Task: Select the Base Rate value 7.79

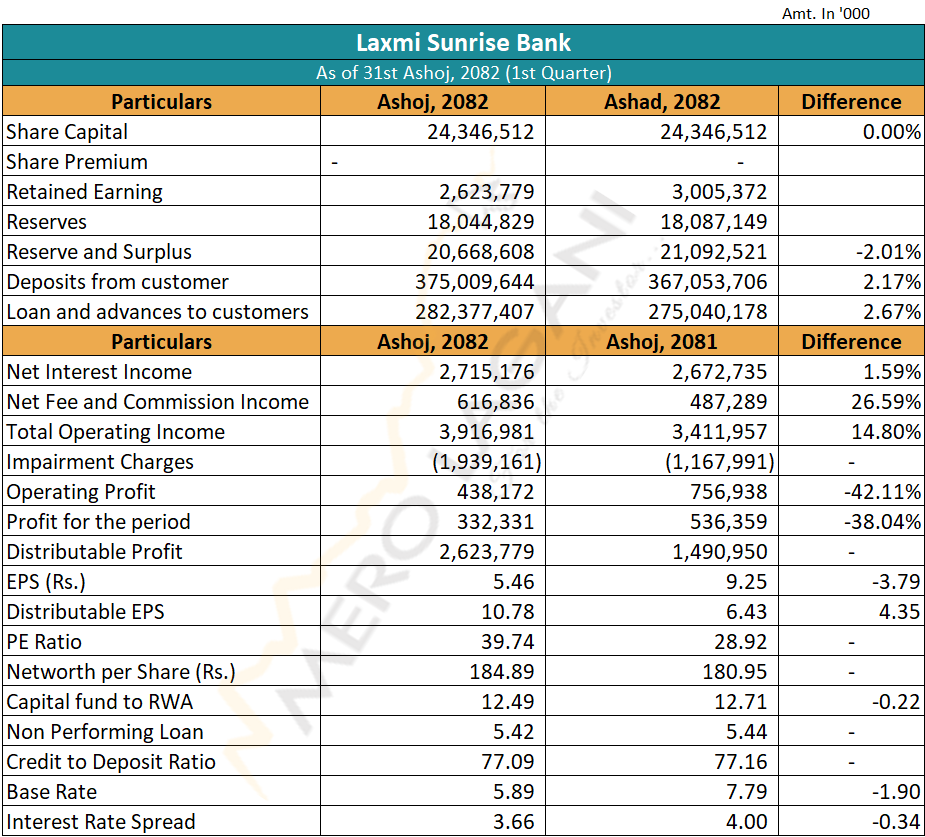Action: [x=741, y=792]
